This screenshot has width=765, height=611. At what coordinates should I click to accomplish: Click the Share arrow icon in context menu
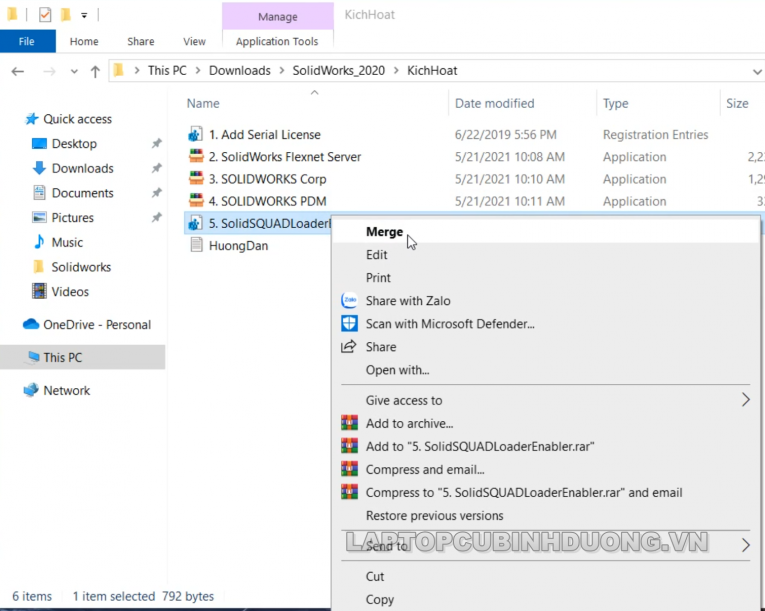(x=349, y=346)
